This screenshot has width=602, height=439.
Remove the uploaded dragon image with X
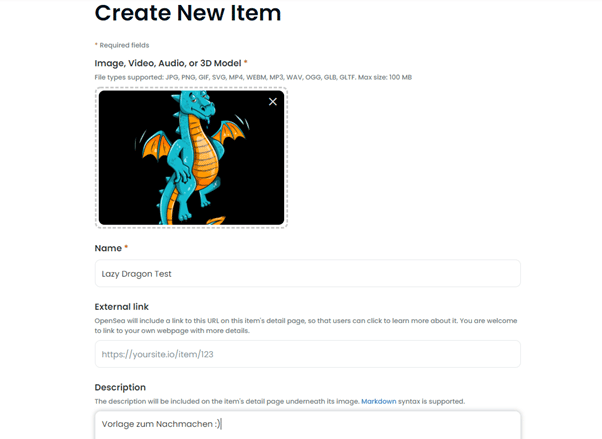(x=273, y=101)
